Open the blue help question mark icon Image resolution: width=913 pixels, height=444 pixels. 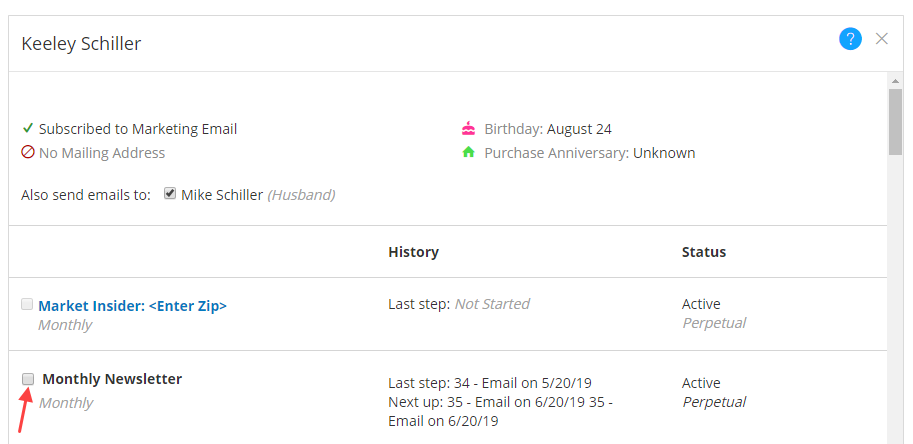[850, 39]
